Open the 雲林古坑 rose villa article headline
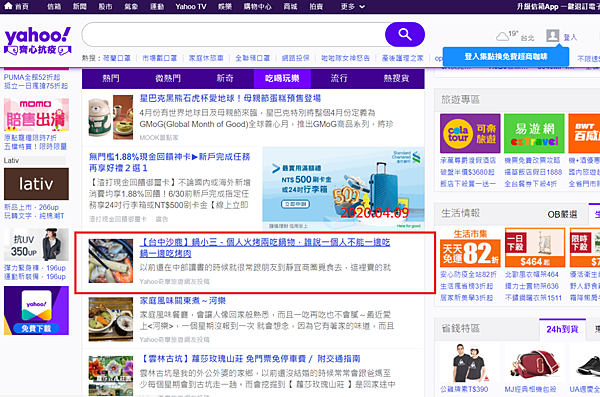This screenshot has width=600, height=397. (249, 359)
